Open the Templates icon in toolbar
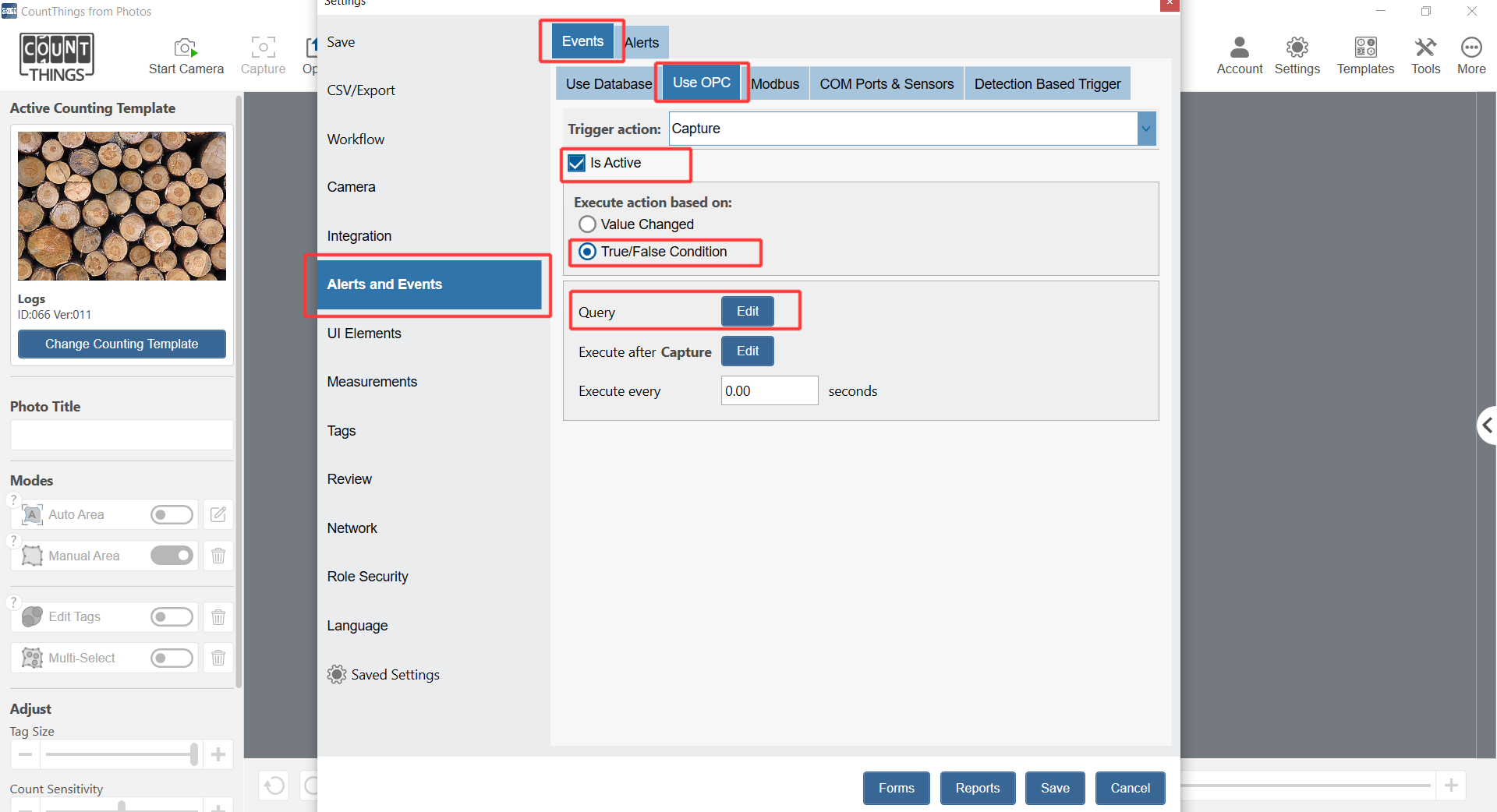The height and width of the screenshot is (812, 1497). pos(1364,48)
